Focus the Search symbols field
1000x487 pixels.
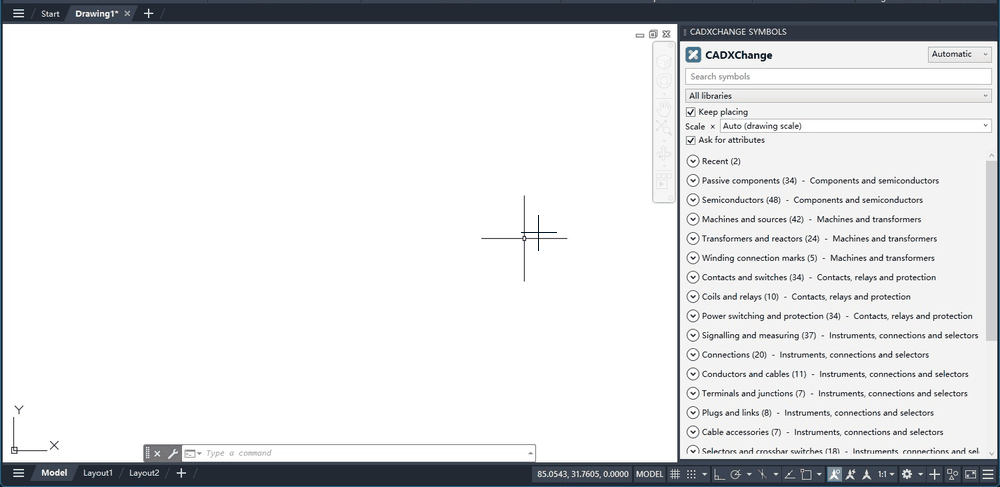coord(838,76)
